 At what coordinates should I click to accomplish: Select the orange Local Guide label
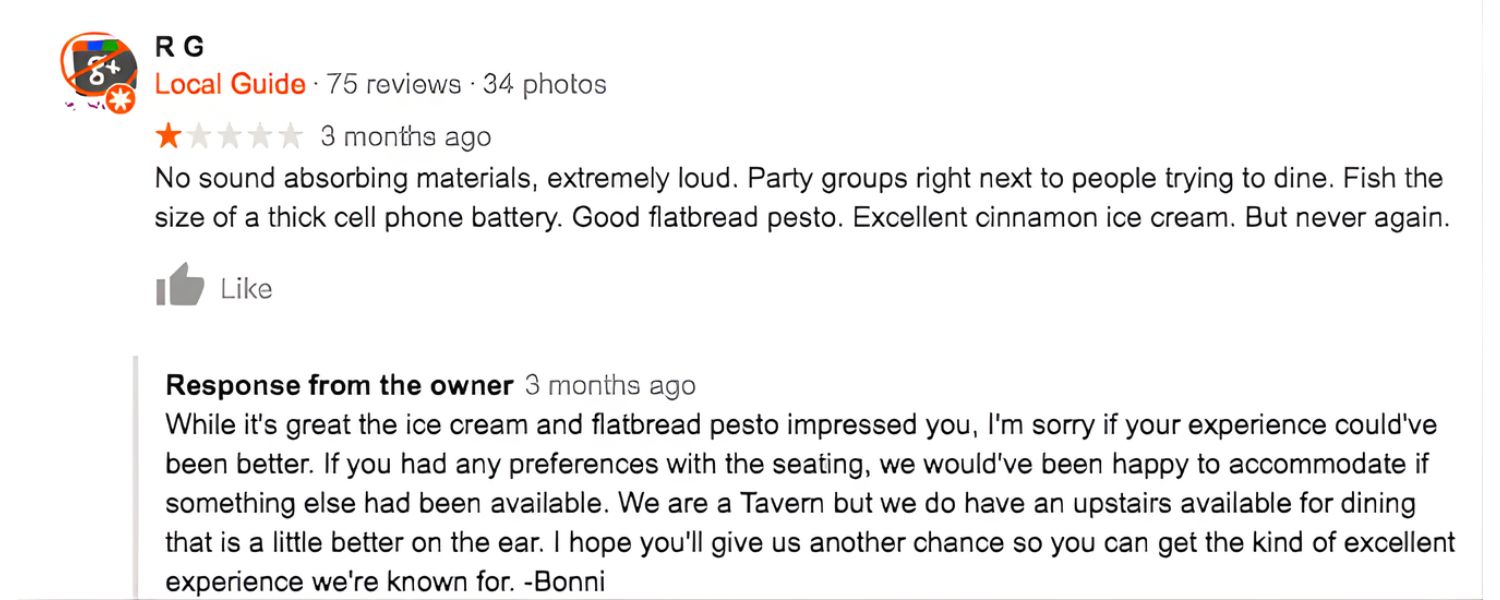click(x=230, y=84)
